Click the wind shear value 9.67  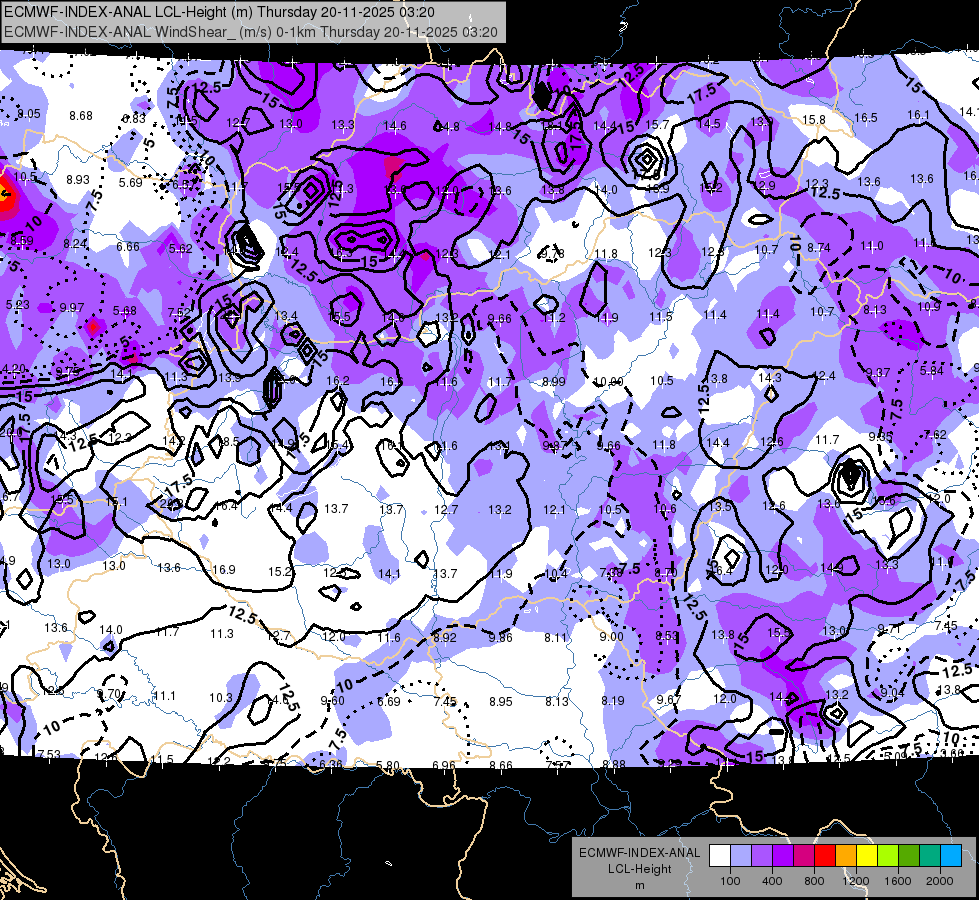click(669, 700)
